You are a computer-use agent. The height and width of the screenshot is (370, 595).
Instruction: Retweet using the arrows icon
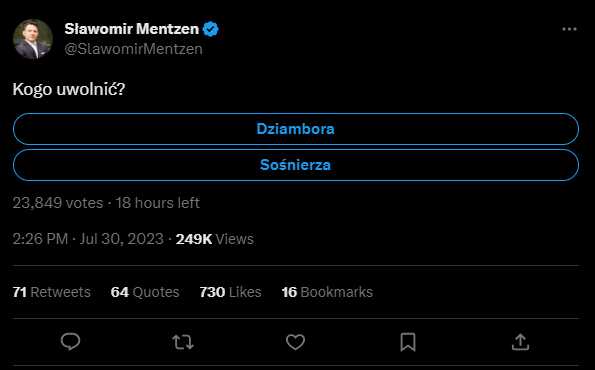pyautogui.click(x=183, y=342)
